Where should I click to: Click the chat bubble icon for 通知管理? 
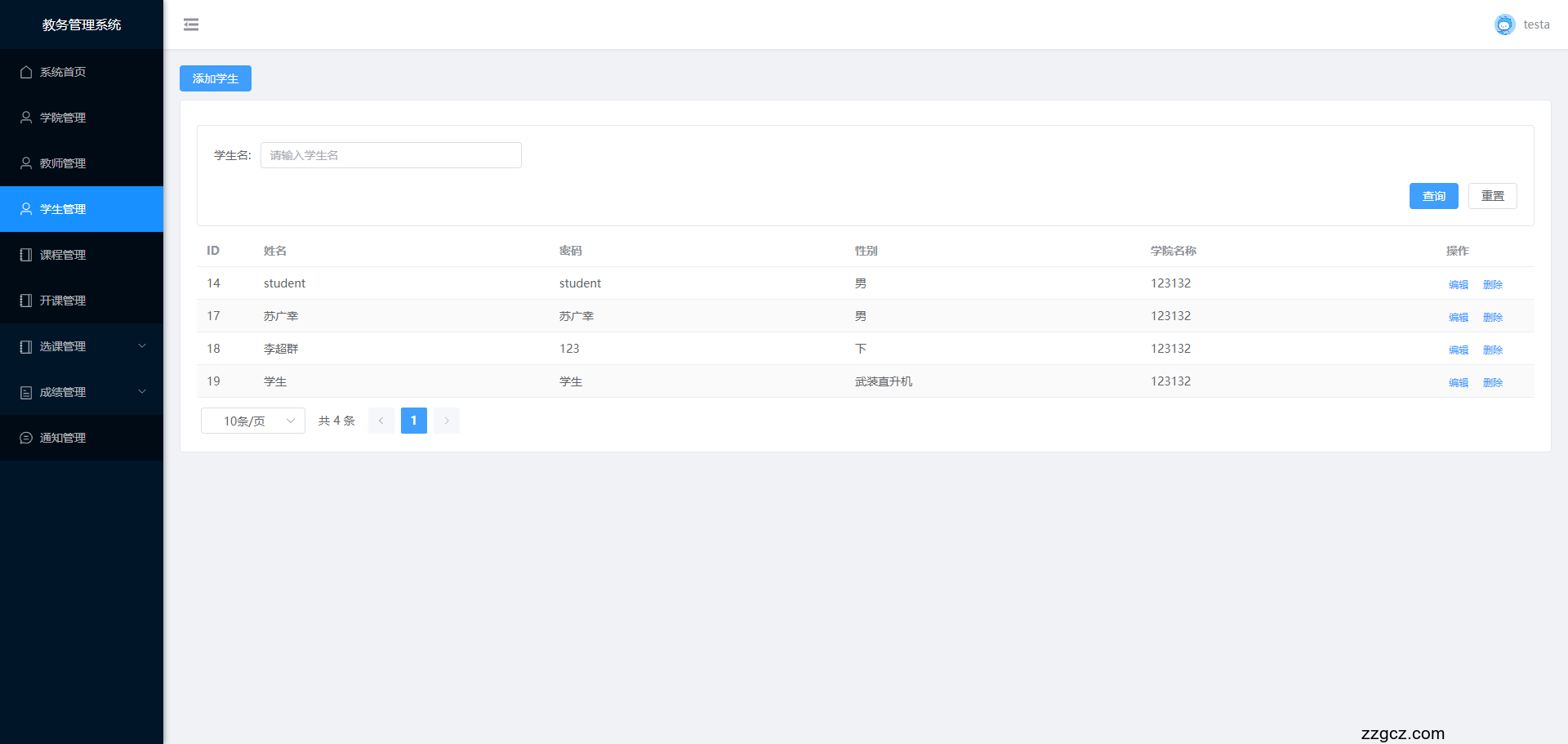(x=26, y=438)
